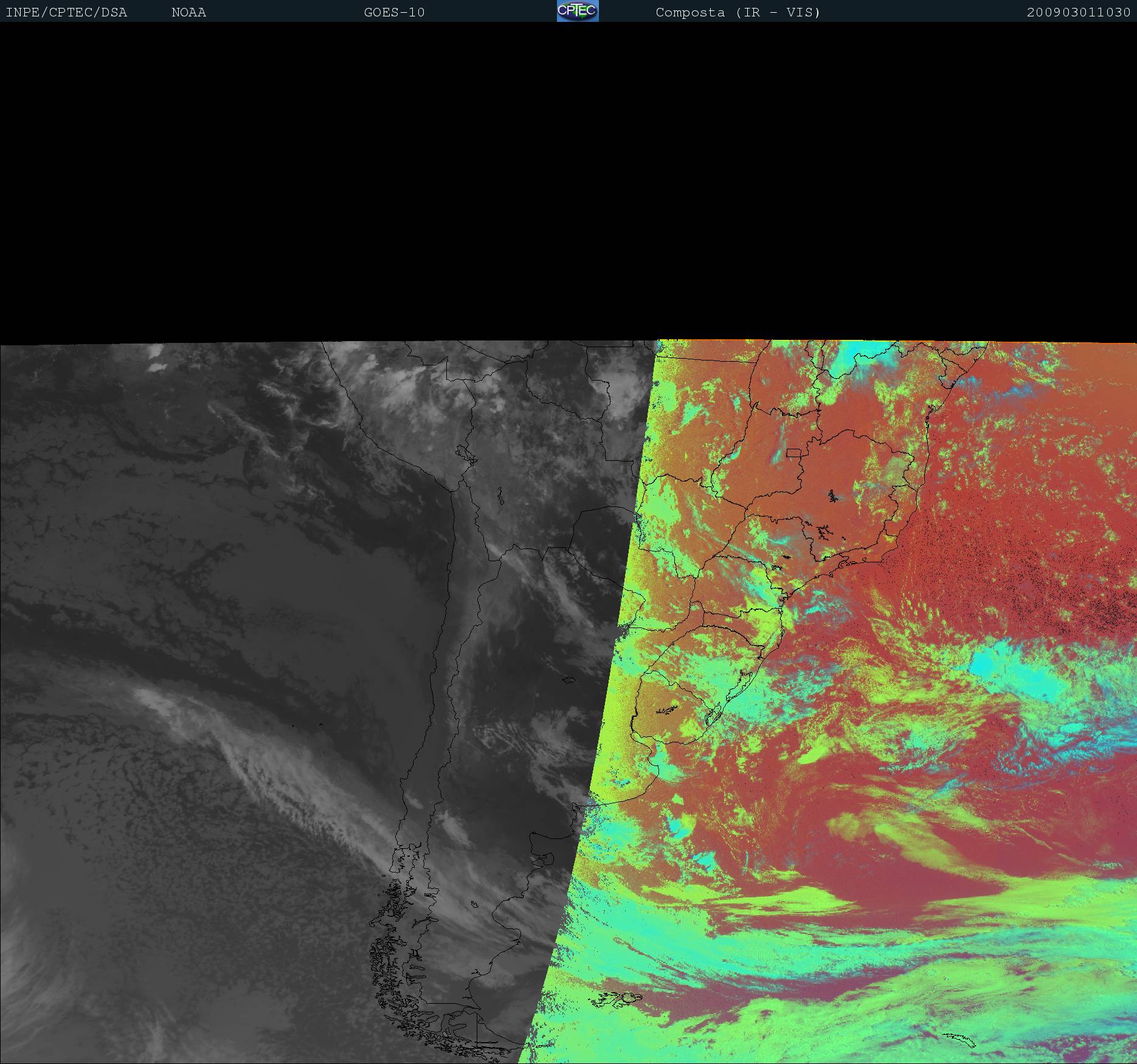The height and width of the screenshot is (1064, 1137).
Task: Click the Composta (IR - VIS) label
Action: [x=738, y=12]
